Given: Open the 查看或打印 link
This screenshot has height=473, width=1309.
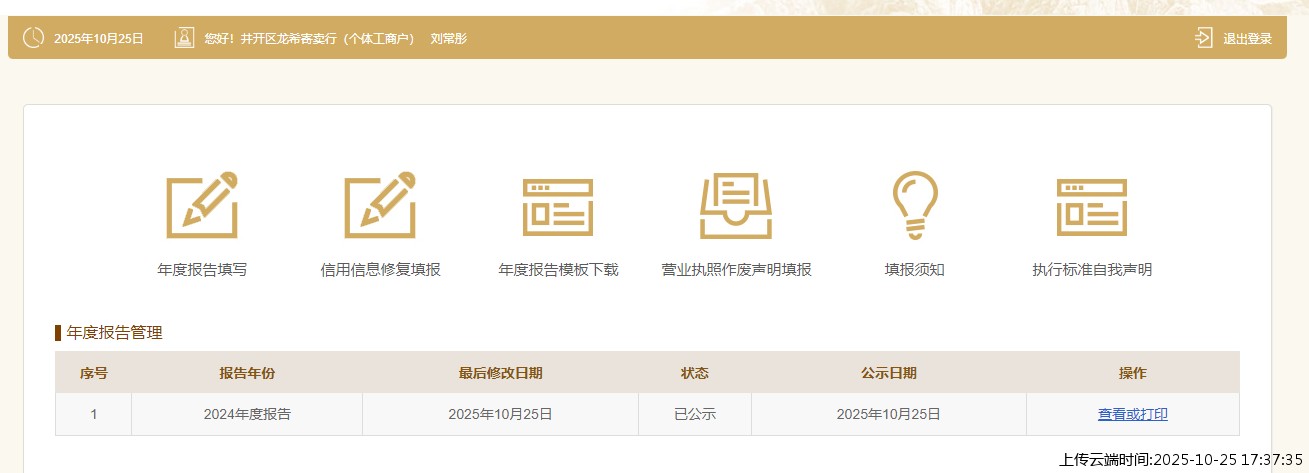Looking at the screenshot, I should pyautogui.click(x=1132, y=414).
